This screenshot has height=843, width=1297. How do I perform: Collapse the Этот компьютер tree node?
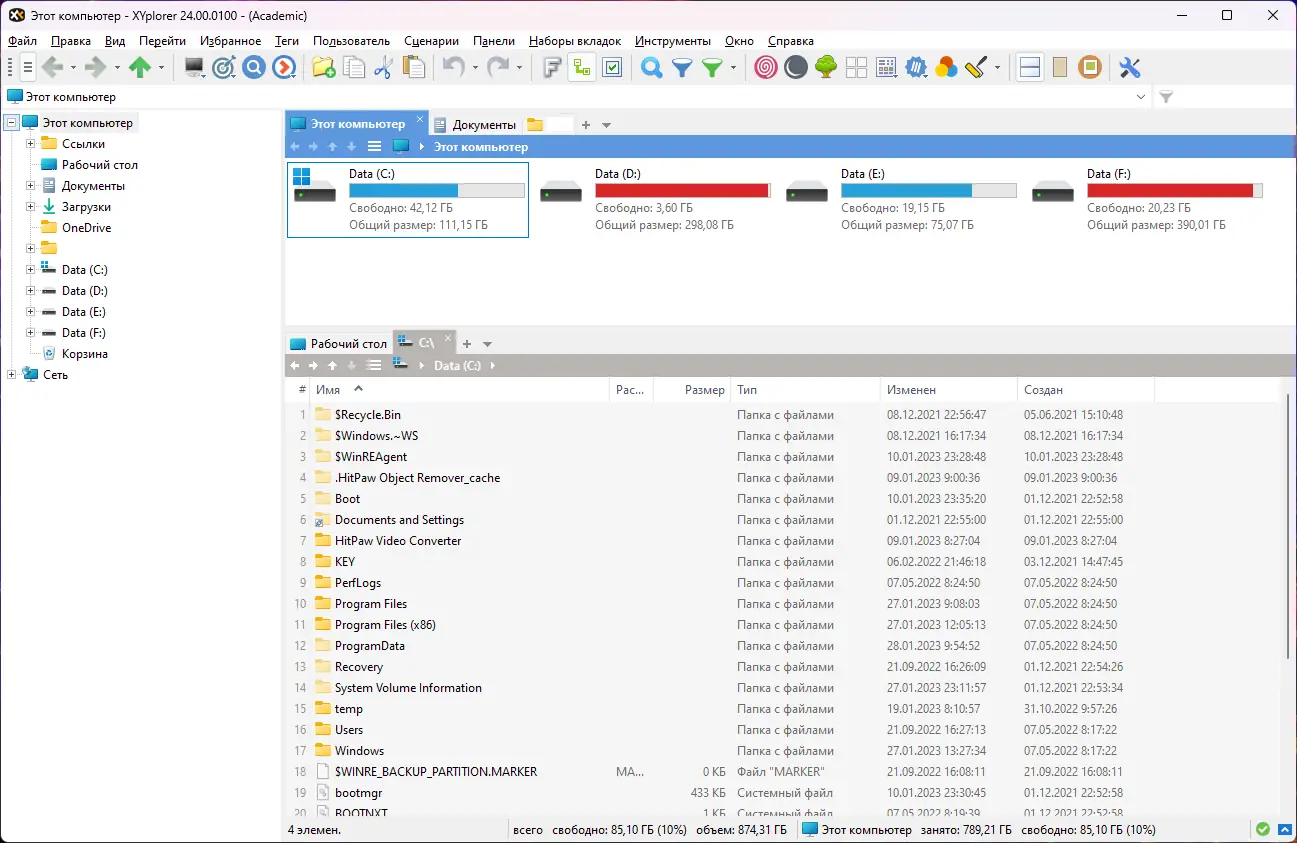pyautogui.click(x=12, y=123)
